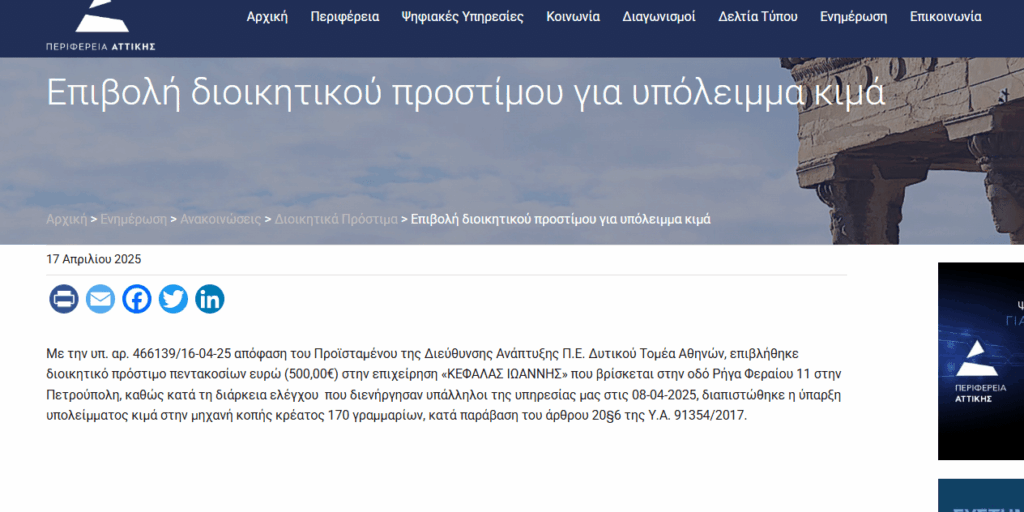
Task: Click the Αρχική breadcrumb link
Action: [67, 219]
